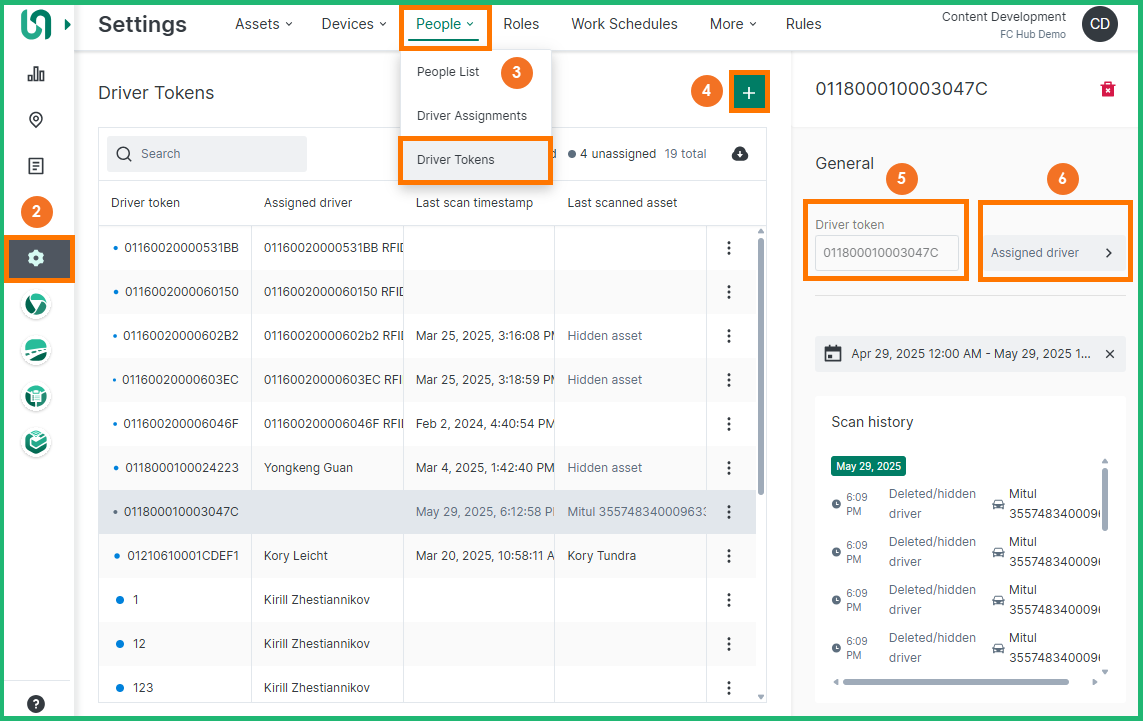The image size is (1143, 721).
Task: Select the Yongkeng Guan token row
Action: [x=307, y=468]
